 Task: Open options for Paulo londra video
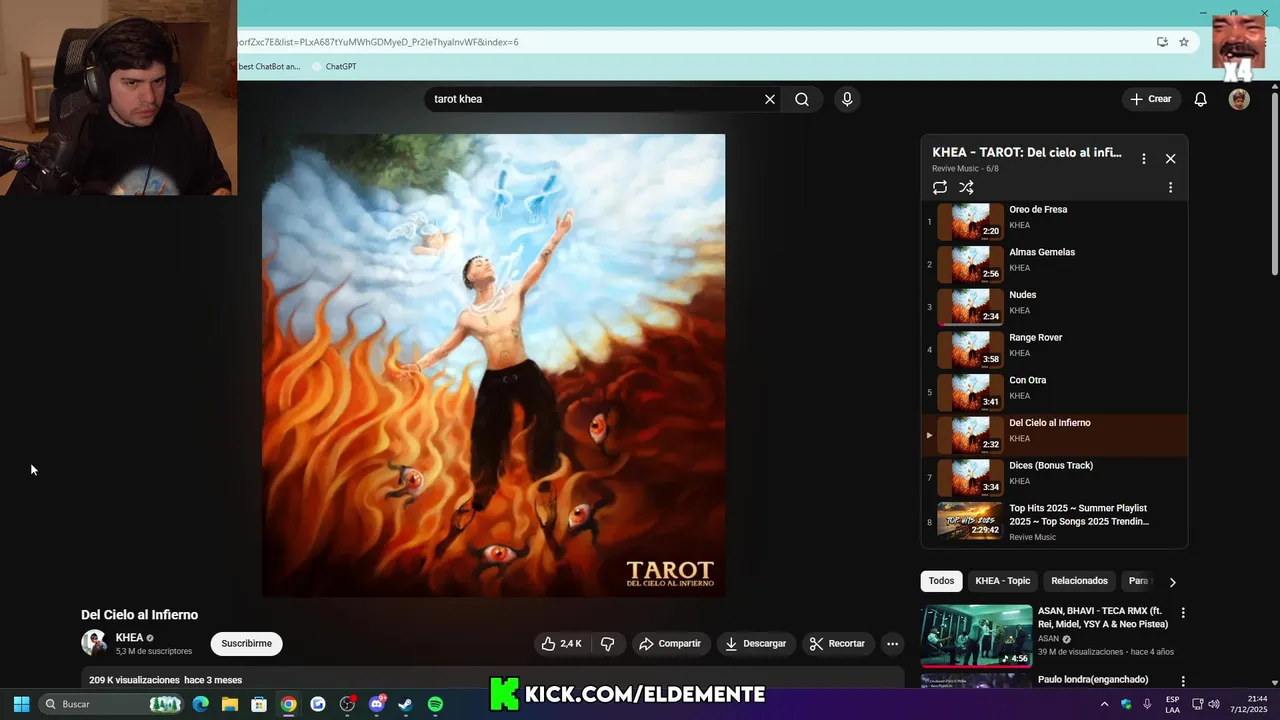tap(1183, 681)
